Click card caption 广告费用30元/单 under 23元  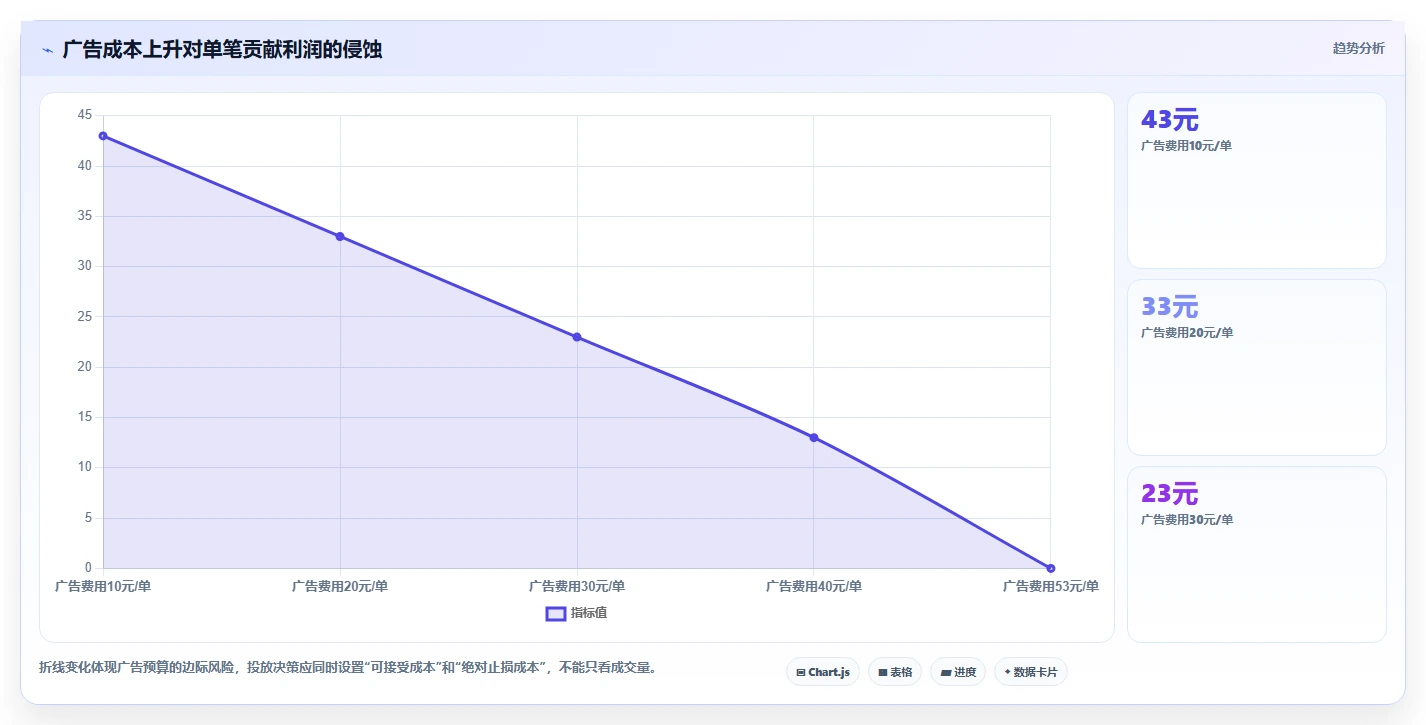pos(1187,519)
